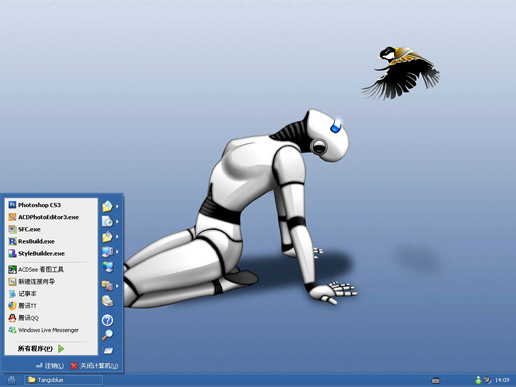Open the Help question-mark icon
The height and width of the screenshot is (387, 516).
(107, 320)
